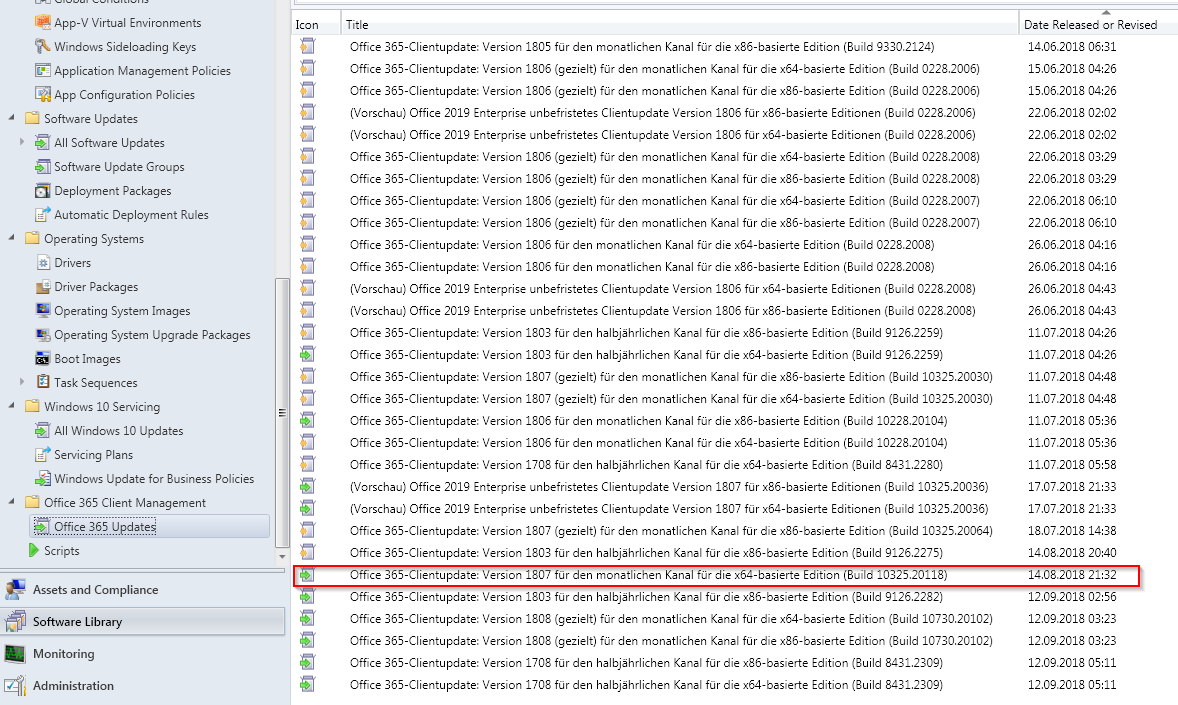1178x705 pixels.
Task: Select the Office 365 Client Management label
Action: (125, 503)
